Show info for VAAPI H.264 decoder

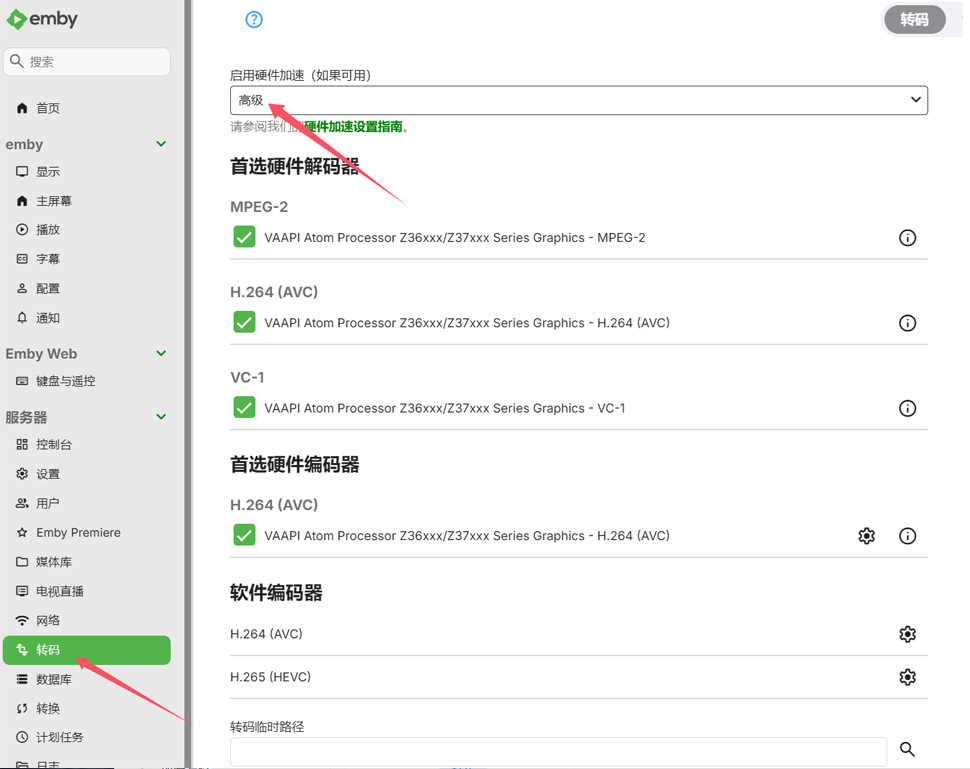click(x=907, y=323)
